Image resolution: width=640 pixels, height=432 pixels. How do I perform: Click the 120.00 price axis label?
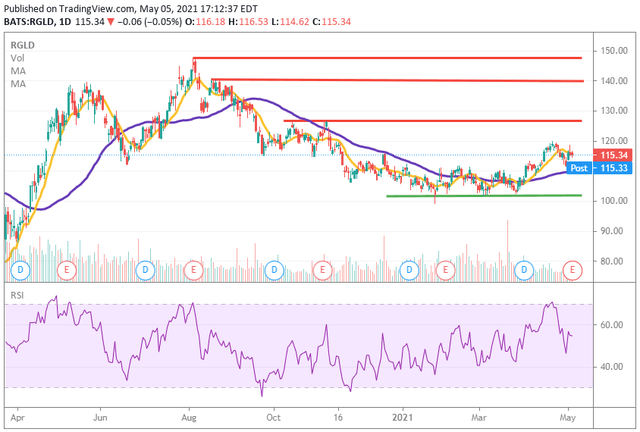(x=614, y=141)
